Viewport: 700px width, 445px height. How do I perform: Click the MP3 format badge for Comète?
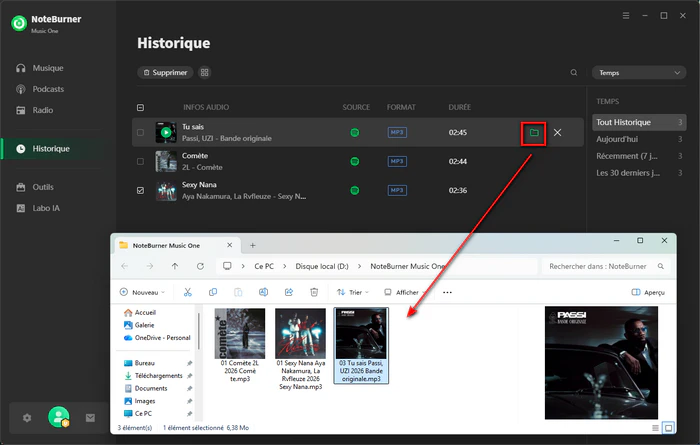click(397, 161)
